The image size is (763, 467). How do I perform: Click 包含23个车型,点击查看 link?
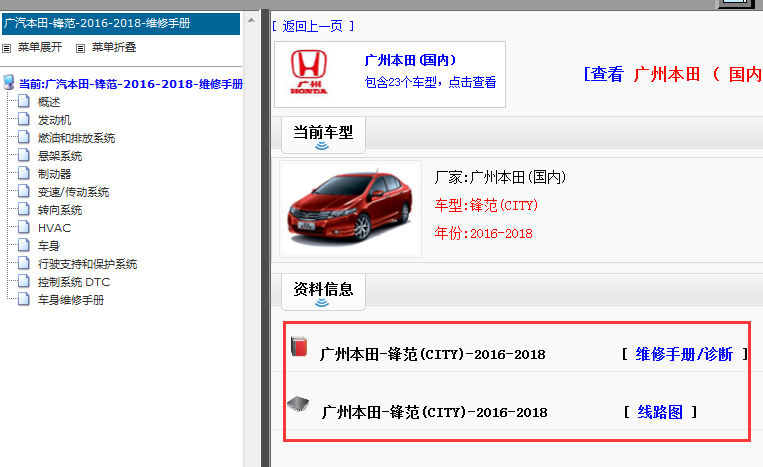(430, 82)
